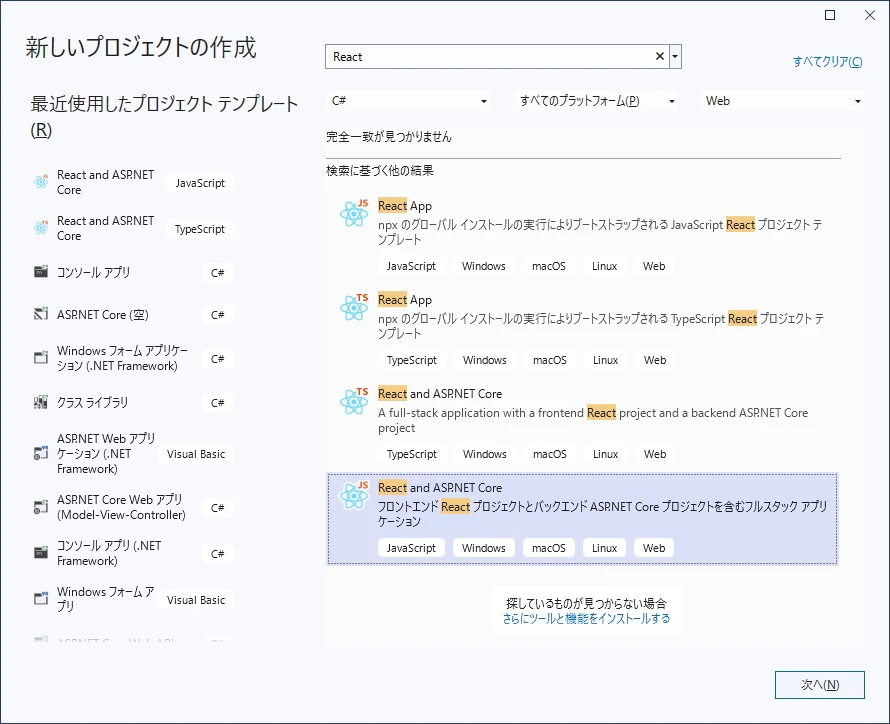Click the コンソール アプリ C# template icon

coord(41,272)
